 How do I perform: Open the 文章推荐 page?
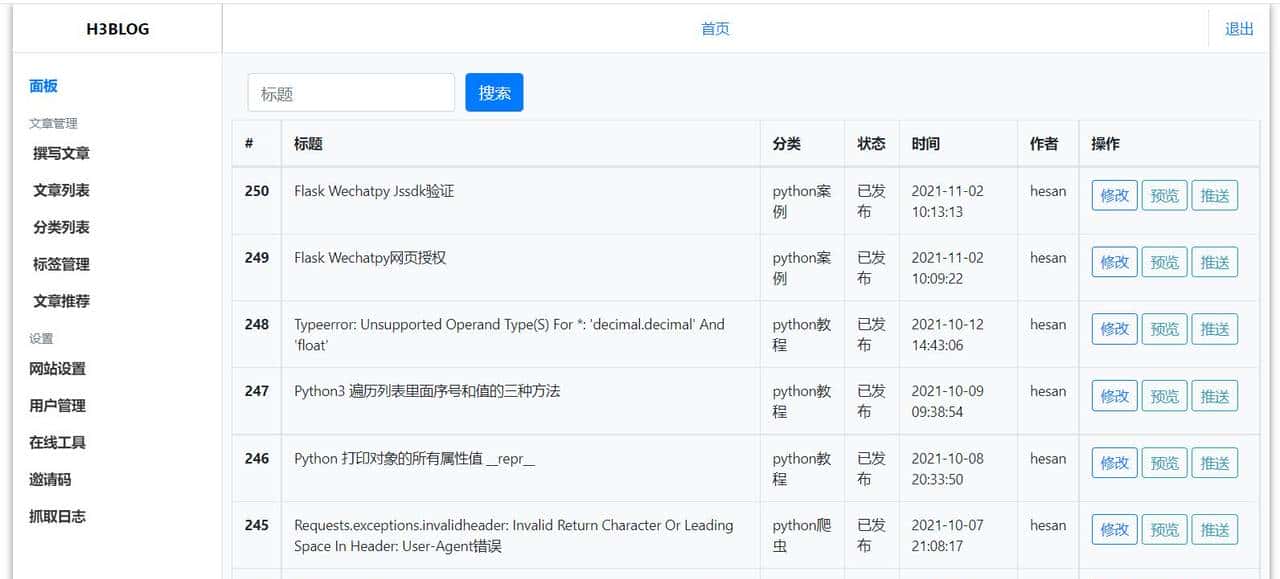tap(62, 301)
